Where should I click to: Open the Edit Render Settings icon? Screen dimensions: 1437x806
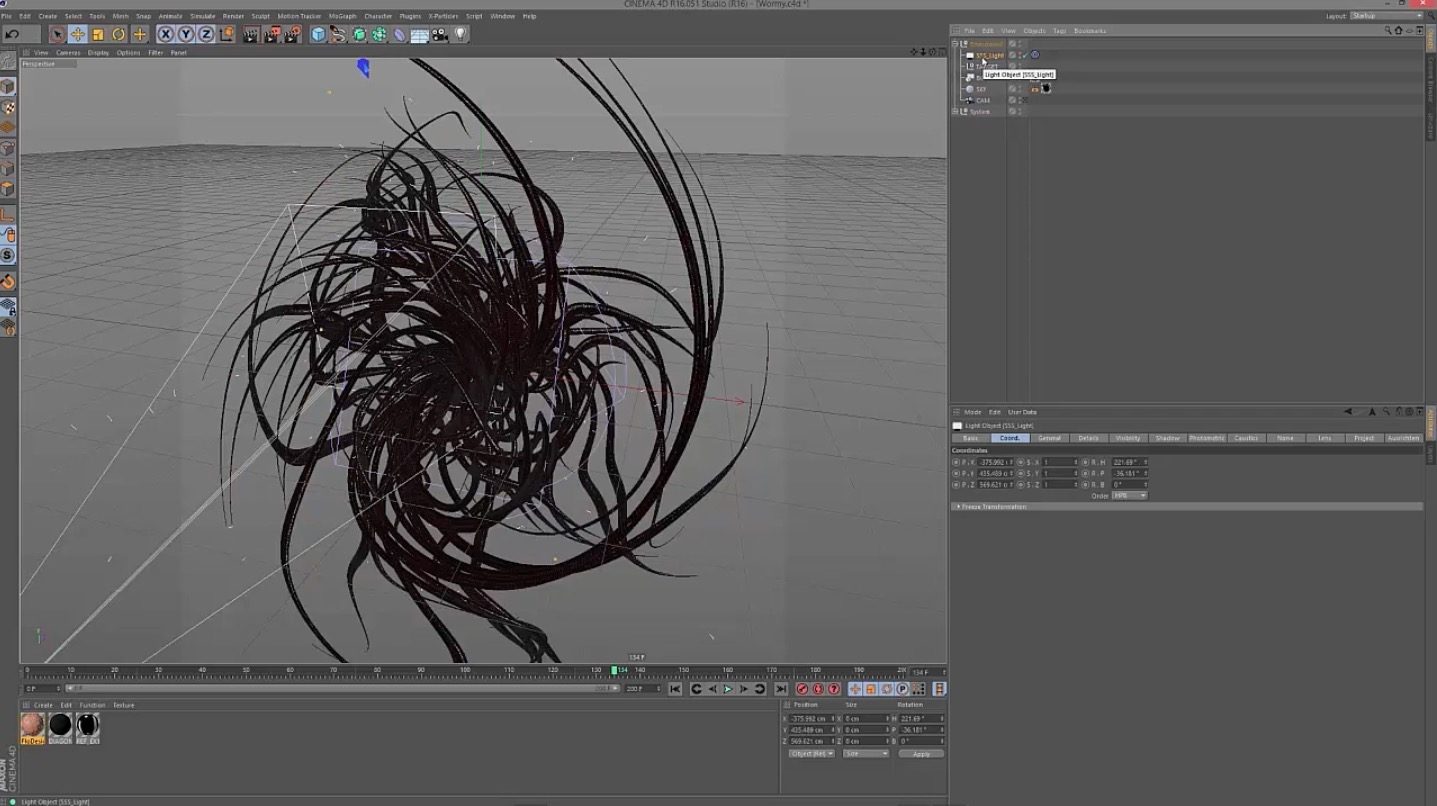pos(292,34)
